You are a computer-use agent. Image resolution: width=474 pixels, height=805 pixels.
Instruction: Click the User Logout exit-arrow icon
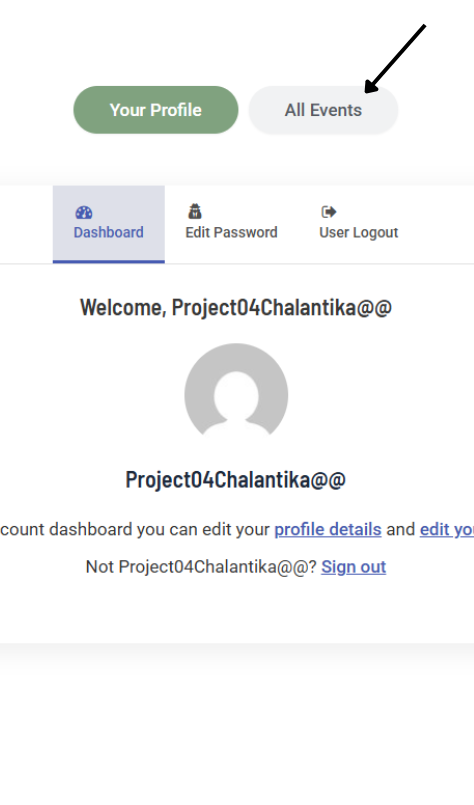(x=329, y=212)
